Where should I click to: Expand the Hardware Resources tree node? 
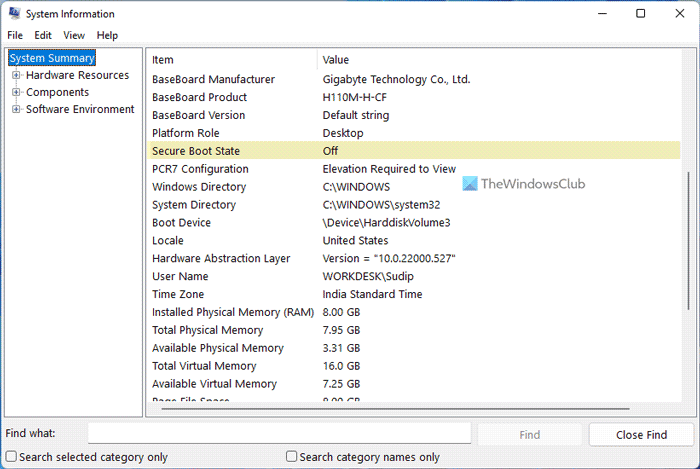point(17,75)
